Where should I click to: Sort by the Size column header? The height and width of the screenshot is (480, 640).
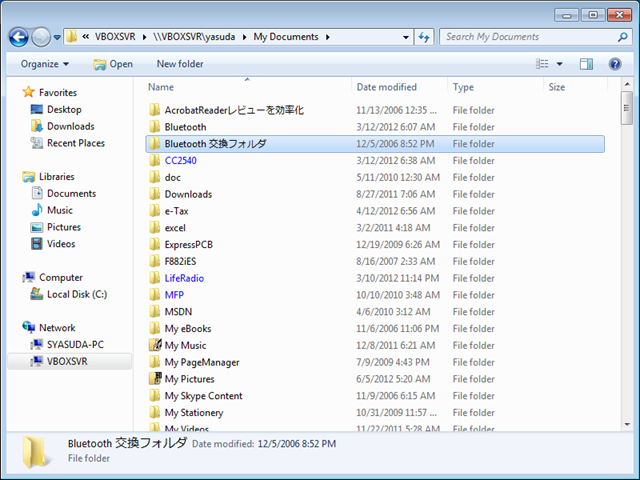point(557,87)
